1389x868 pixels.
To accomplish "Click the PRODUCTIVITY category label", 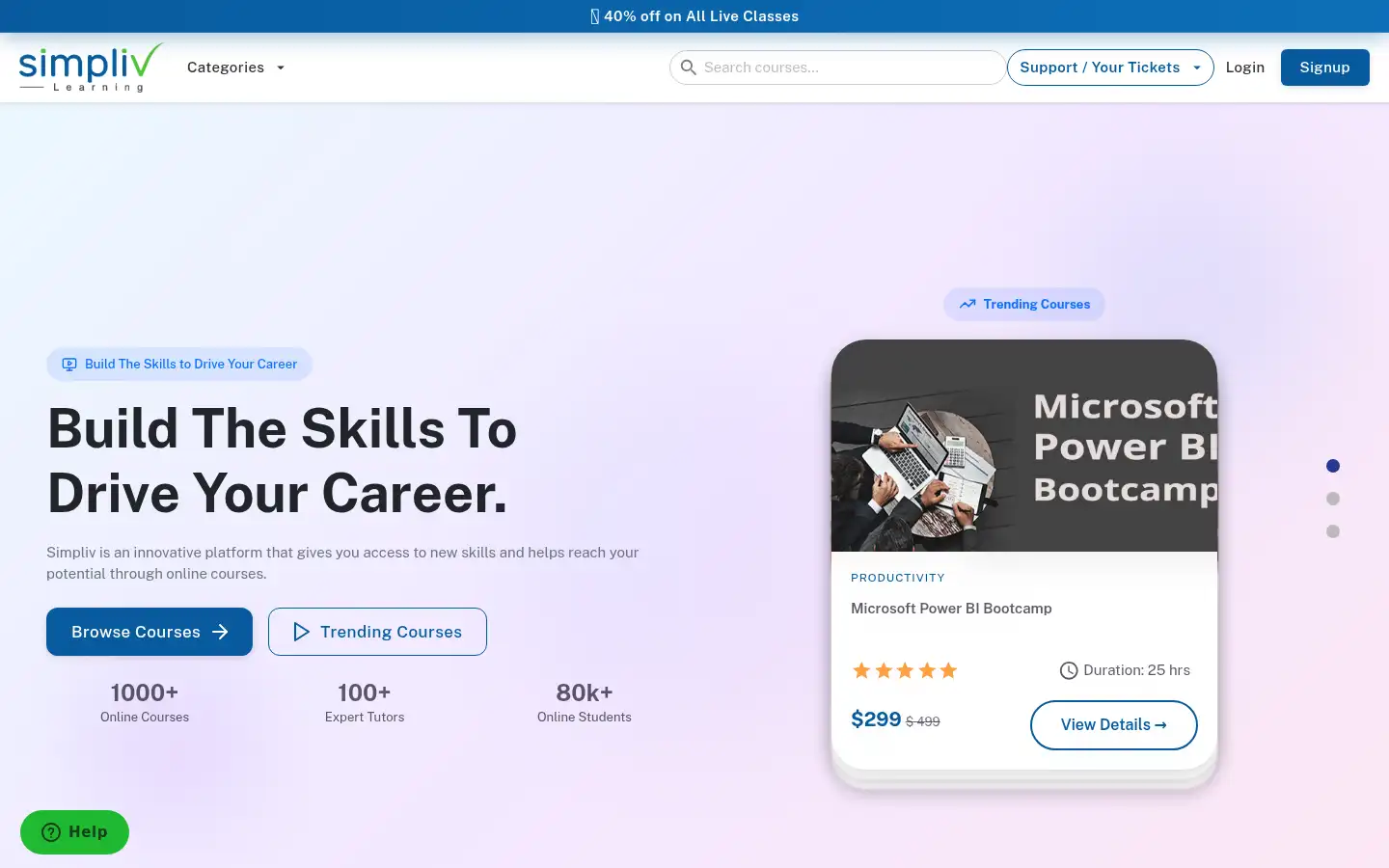I will [898, 578].
